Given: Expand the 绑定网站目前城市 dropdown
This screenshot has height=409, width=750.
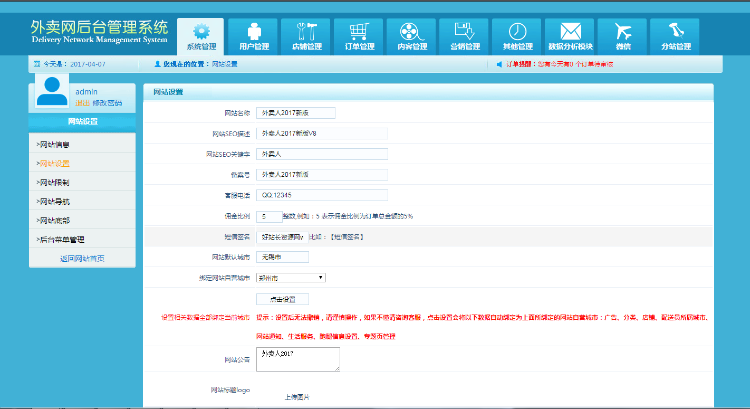Looking at the screenshot, I should tap(291, 277).
